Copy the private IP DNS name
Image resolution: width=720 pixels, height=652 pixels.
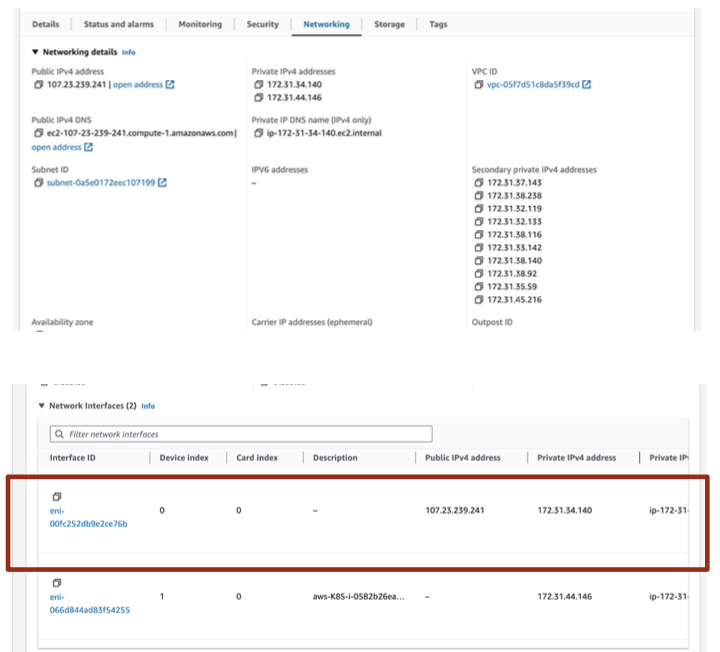coord(259,133)
